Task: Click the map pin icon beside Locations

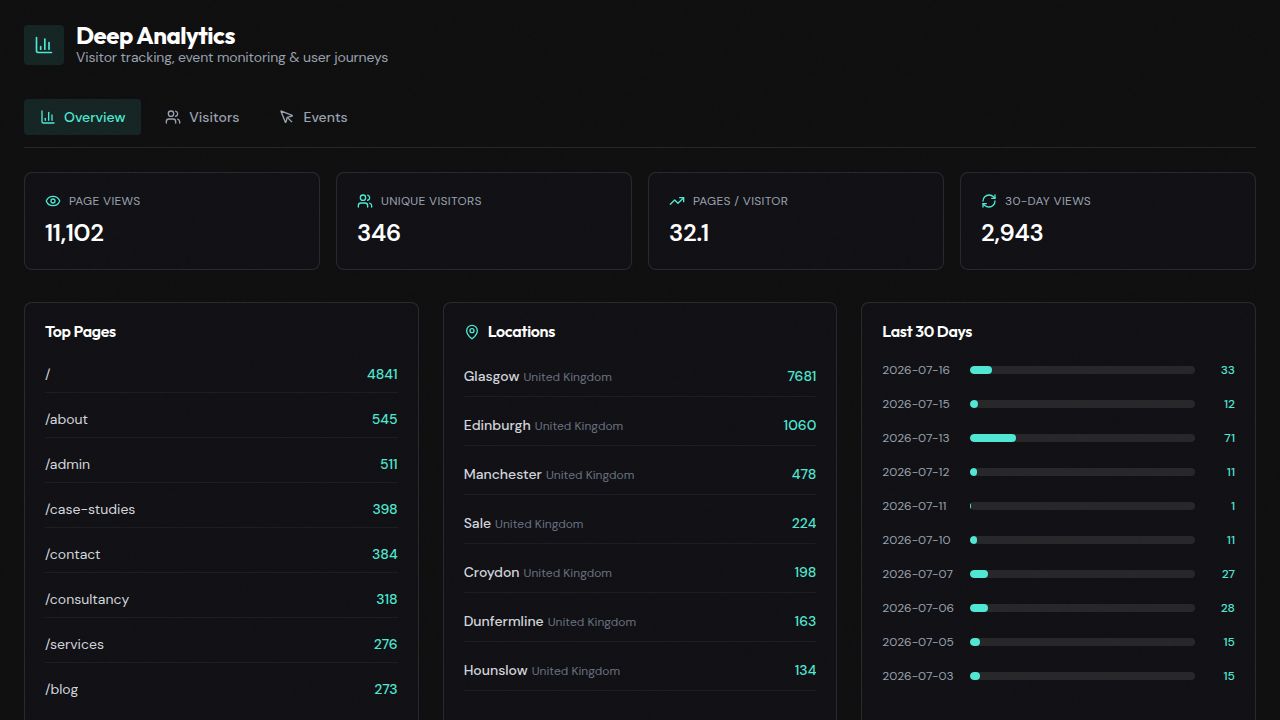Action: (x=472, y=332)
